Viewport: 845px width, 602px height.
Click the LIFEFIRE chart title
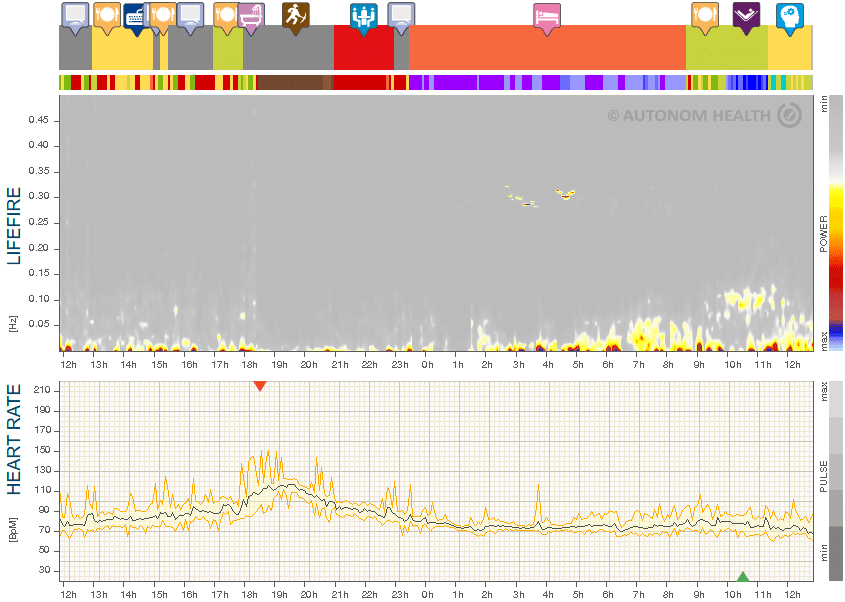[x=13, y=226]
